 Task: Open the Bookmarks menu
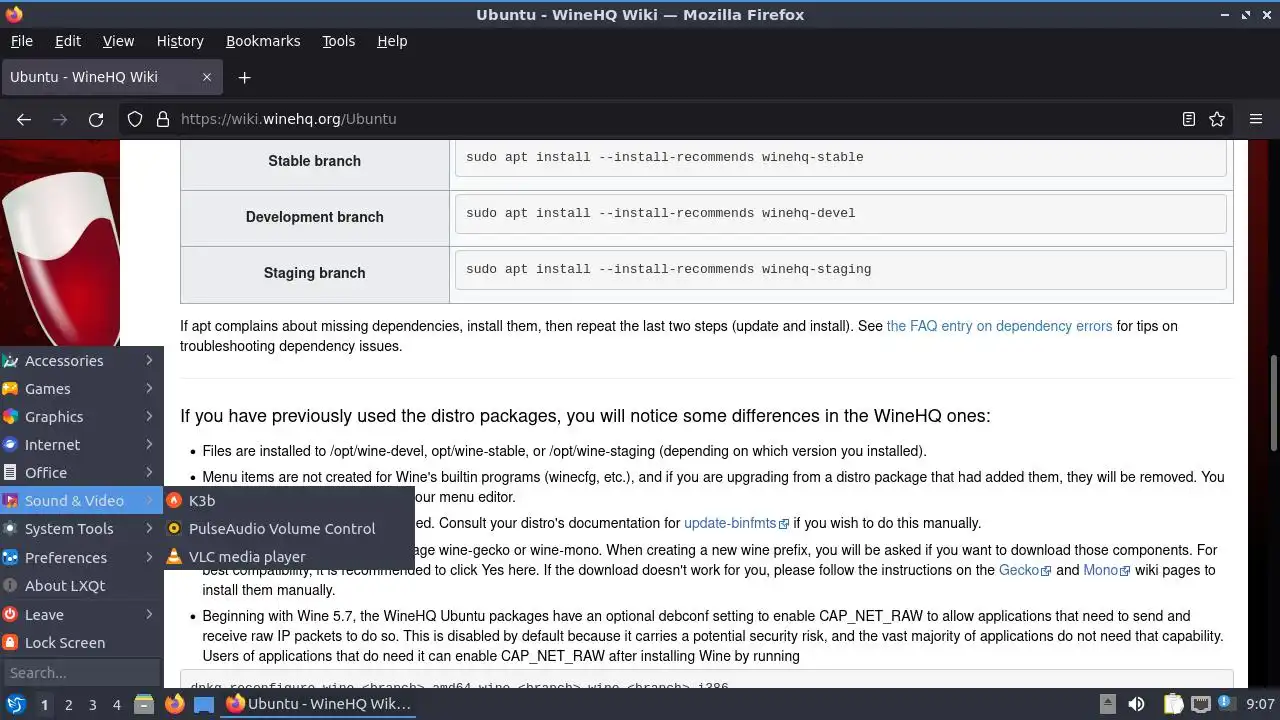[263, 41]
